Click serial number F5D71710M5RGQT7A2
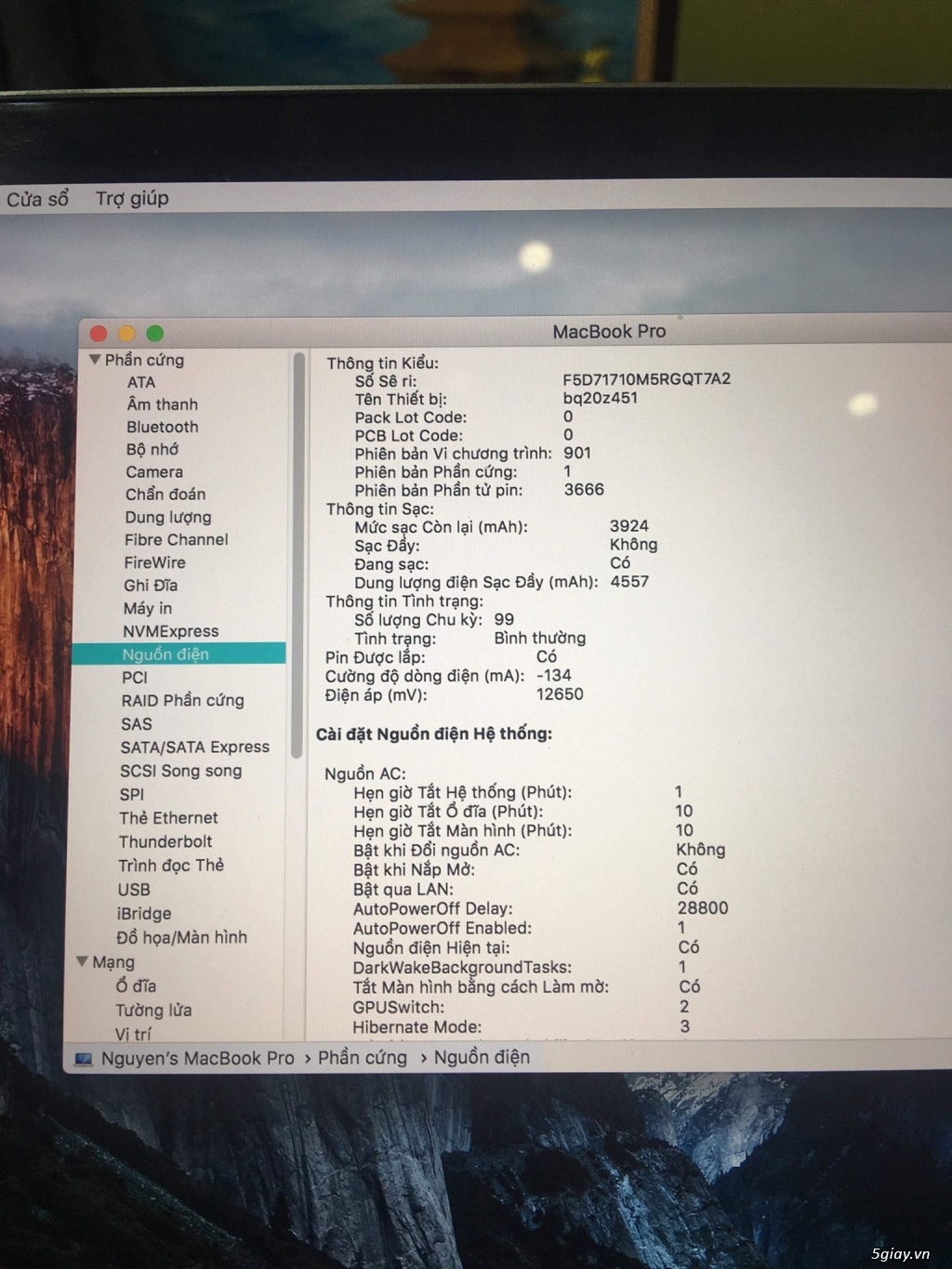Image resolution: width=952 pixels, height=1269 pixels. pos(647,378)
